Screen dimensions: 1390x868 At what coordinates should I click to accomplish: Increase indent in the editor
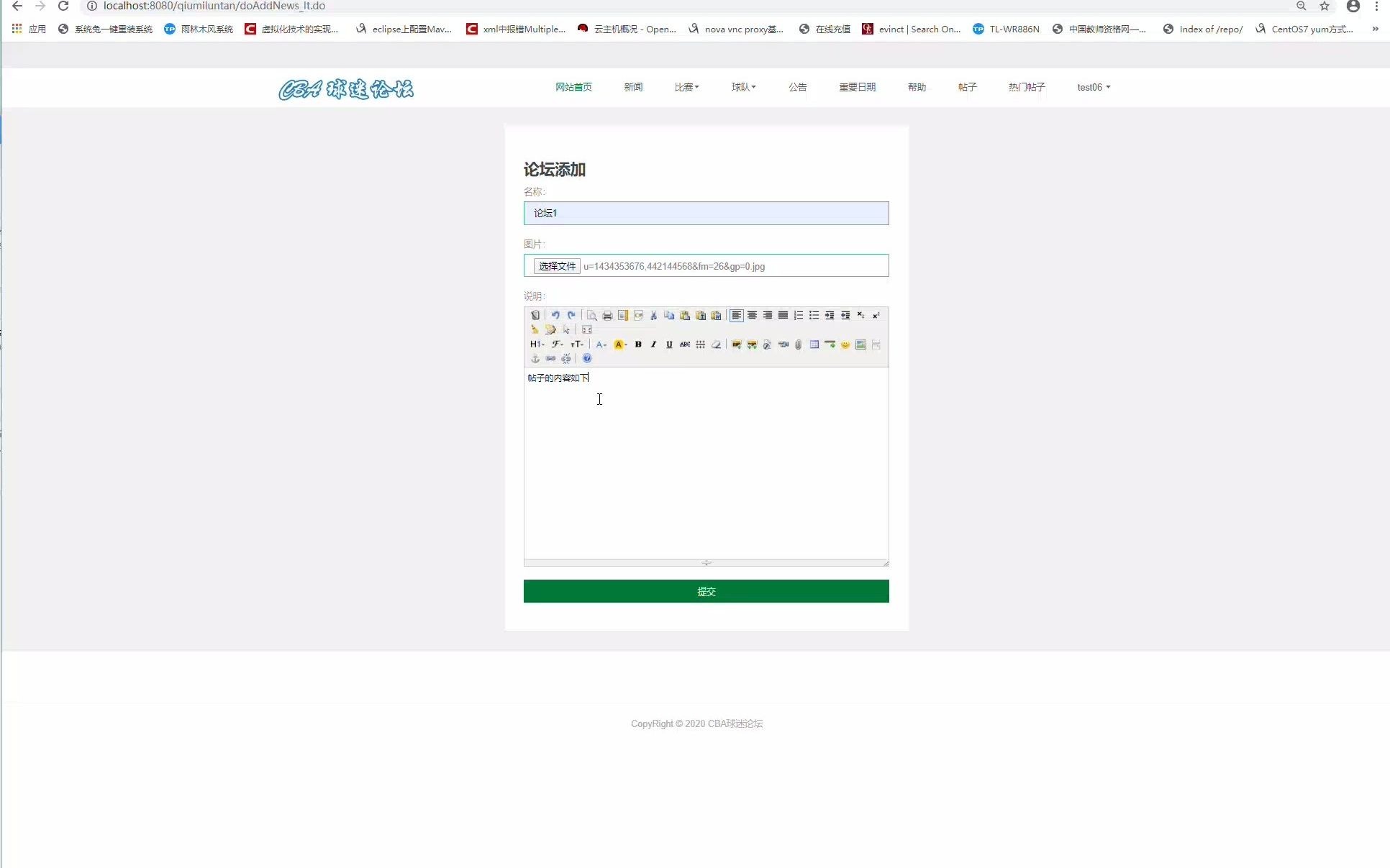click(830, 315)
